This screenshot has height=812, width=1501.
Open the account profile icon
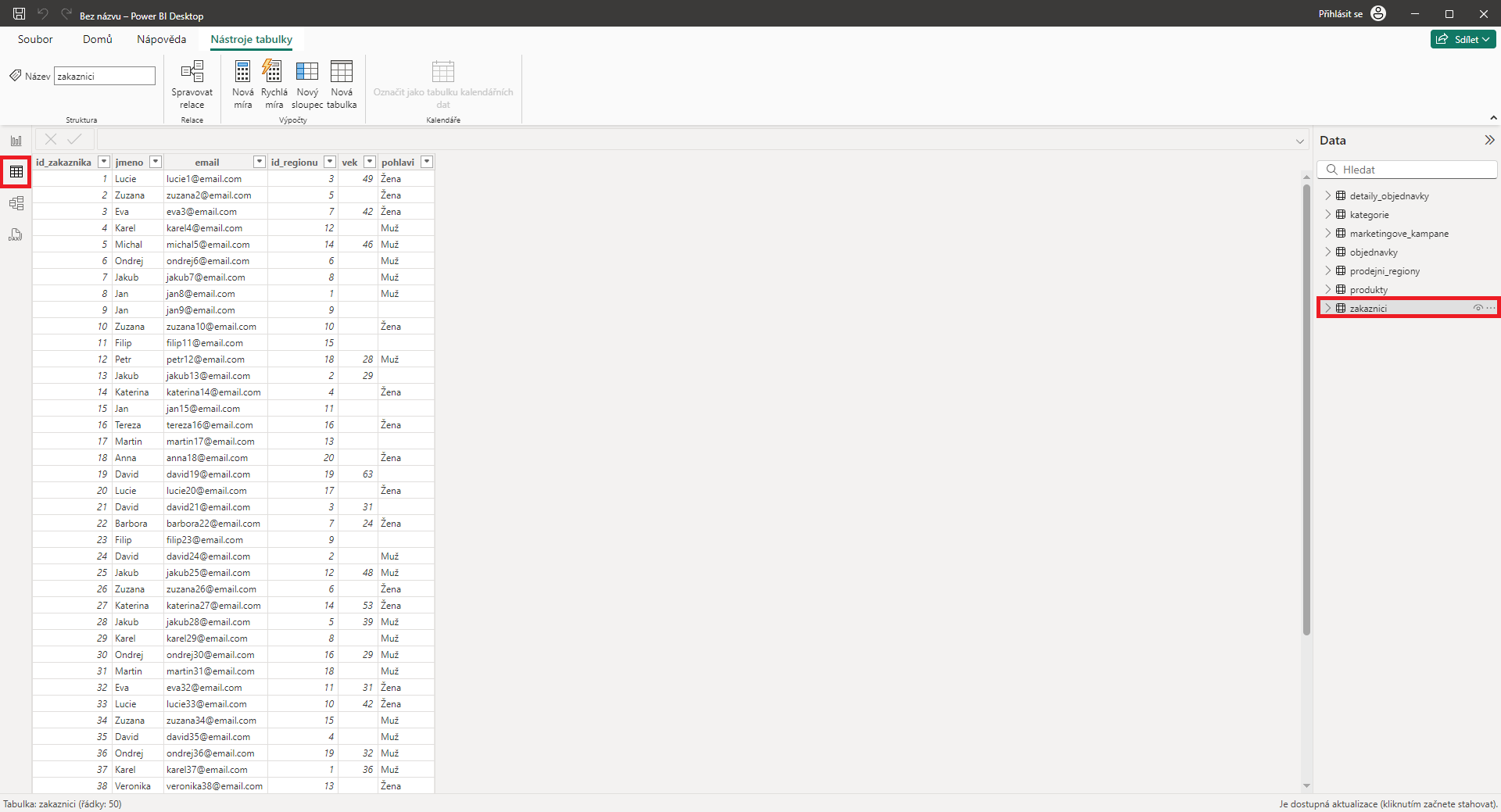[1378, 13]
